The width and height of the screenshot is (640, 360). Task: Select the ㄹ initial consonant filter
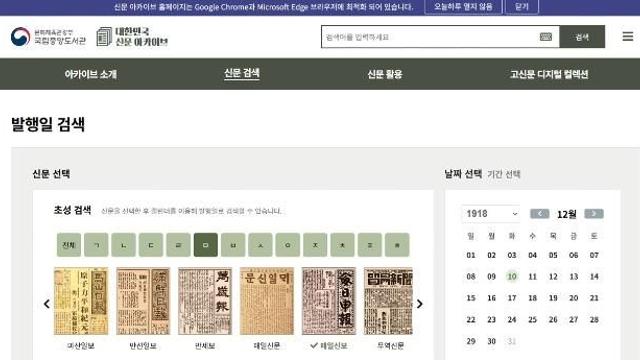pyautogui.click(x=178, y=245)
